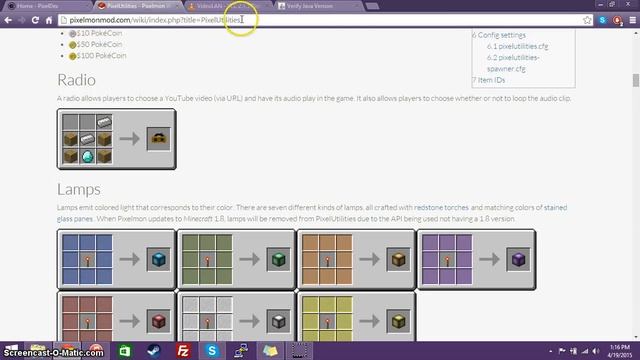The height and width of the screenshot is (360, 640).
Task: Open the browser home page icon
Action: [49, 20]
